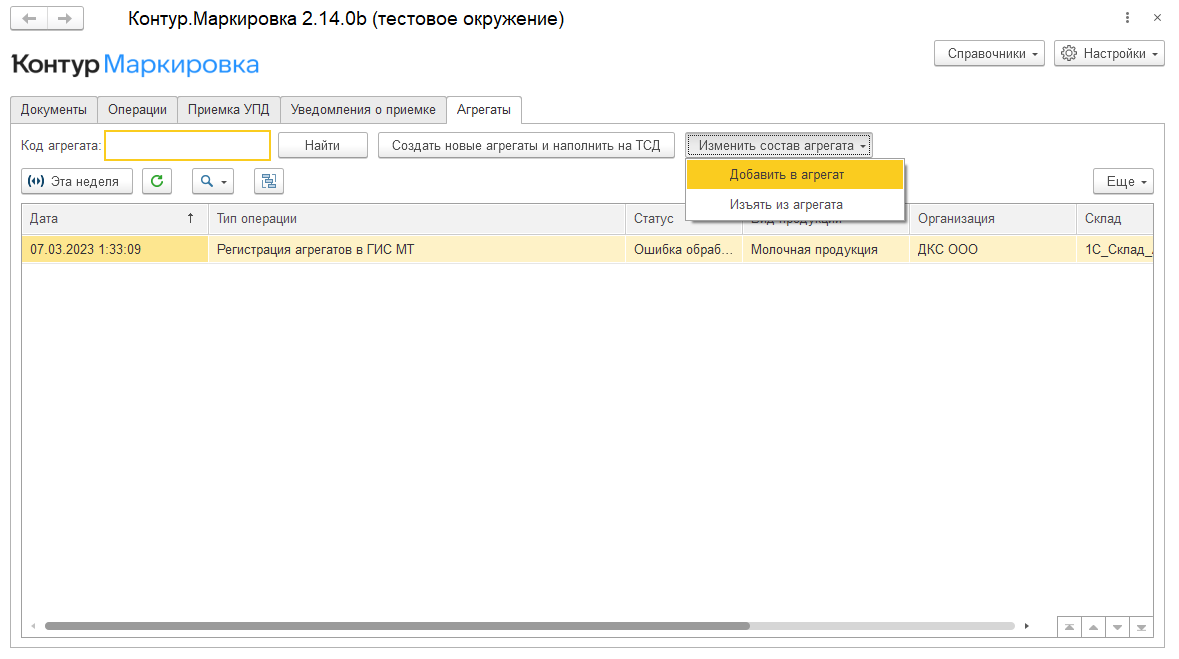Click the horizontal scroll right arrow
Image resolution: width=1179 pixels, height=659 pixels.
pos(1026,626)
